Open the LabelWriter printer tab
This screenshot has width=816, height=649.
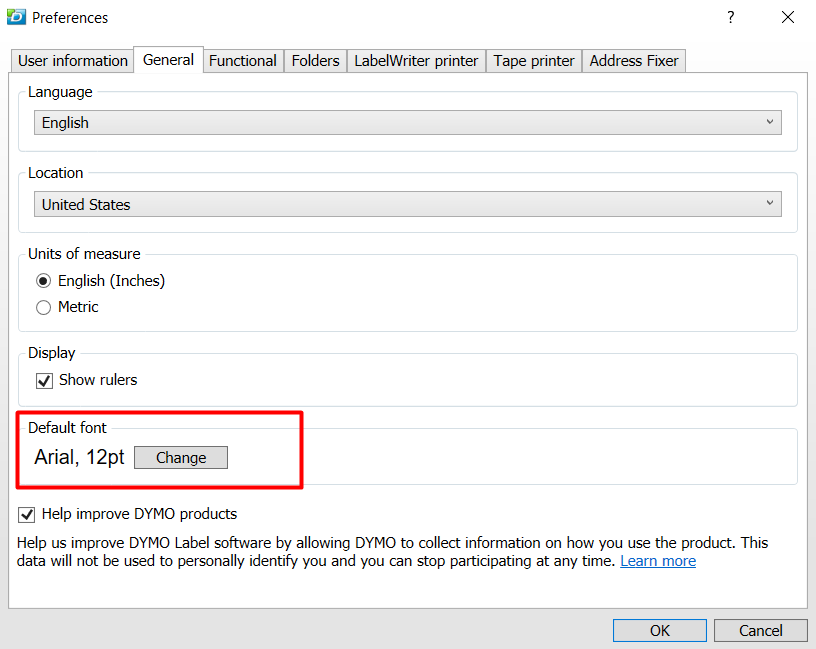[x=416, y=60]
